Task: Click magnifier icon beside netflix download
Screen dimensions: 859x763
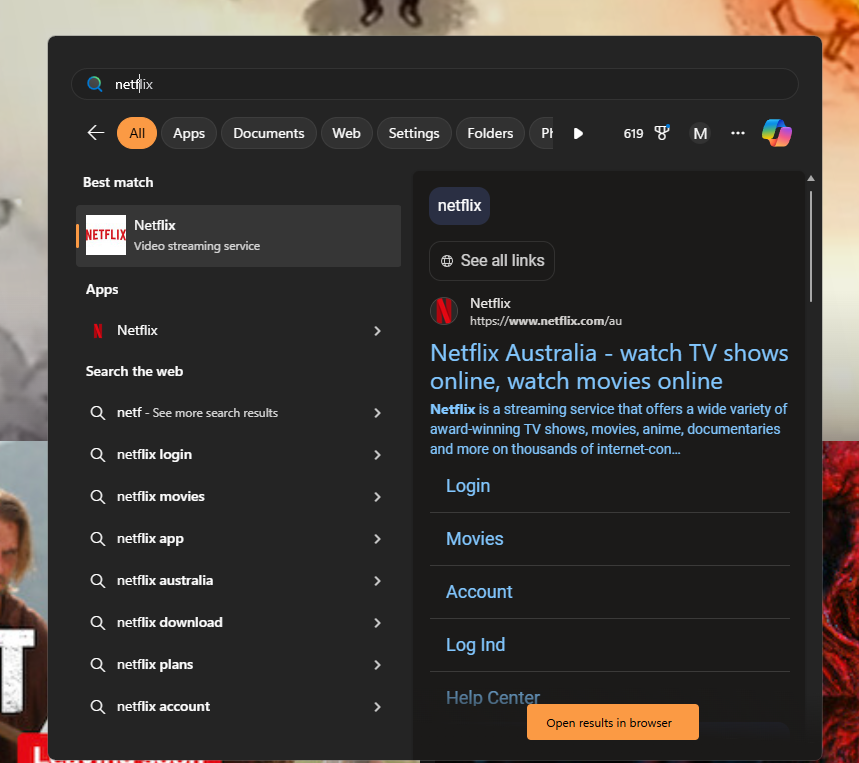Action: click(x=98, y=623)
